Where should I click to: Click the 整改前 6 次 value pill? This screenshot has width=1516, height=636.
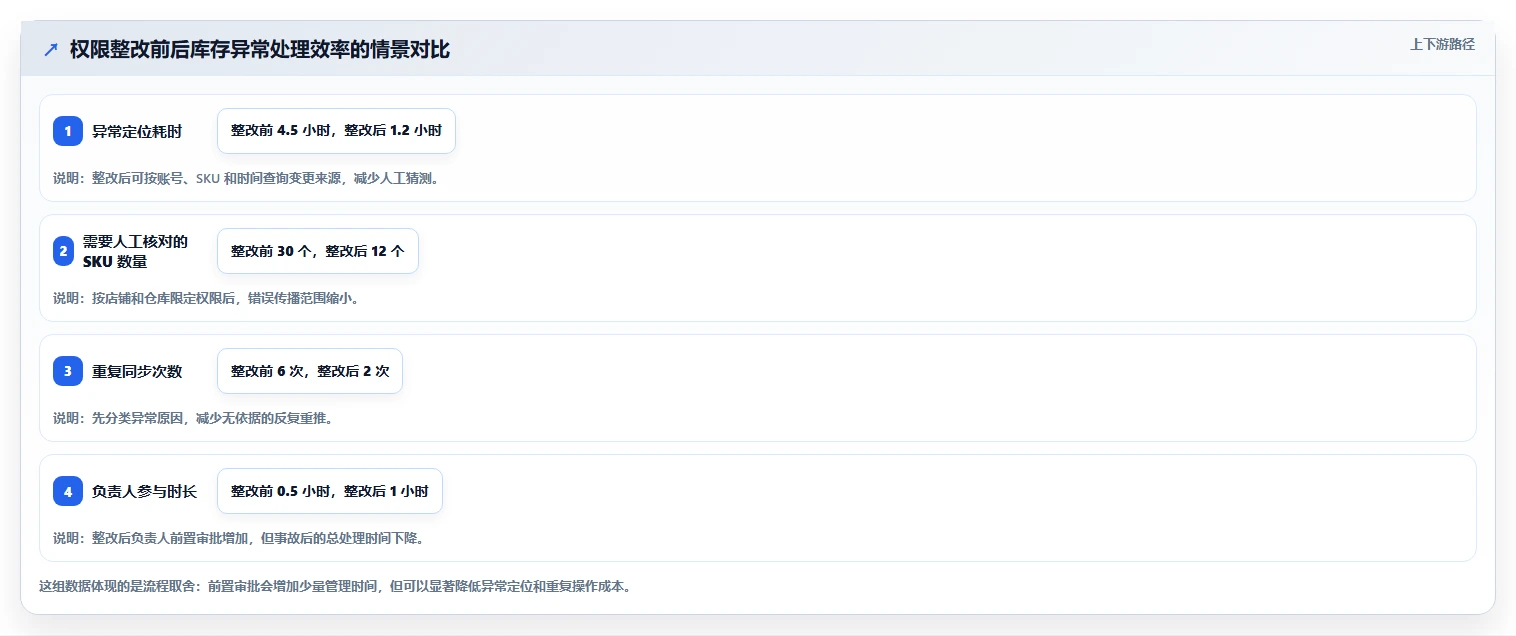(x=310, y=371)
